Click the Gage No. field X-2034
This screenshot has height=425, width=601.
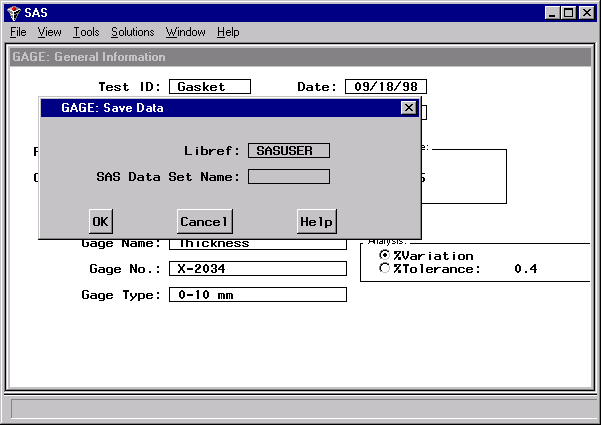258,269
